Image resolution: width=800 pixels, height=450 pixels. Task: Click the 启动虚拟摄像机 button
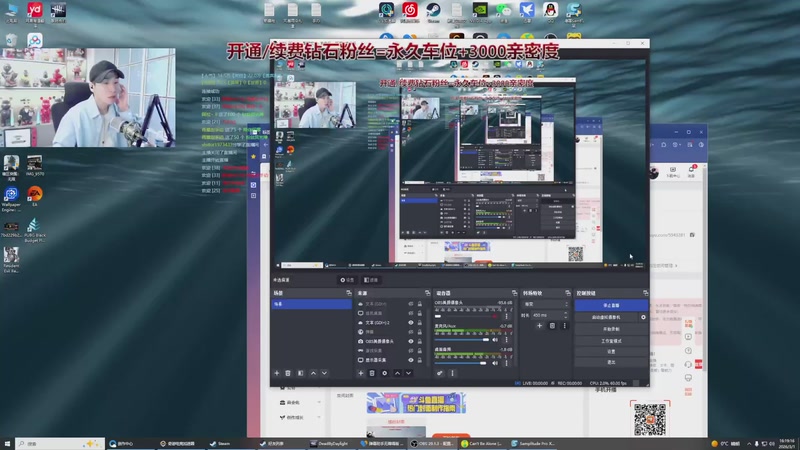click(x=606, y=317)
